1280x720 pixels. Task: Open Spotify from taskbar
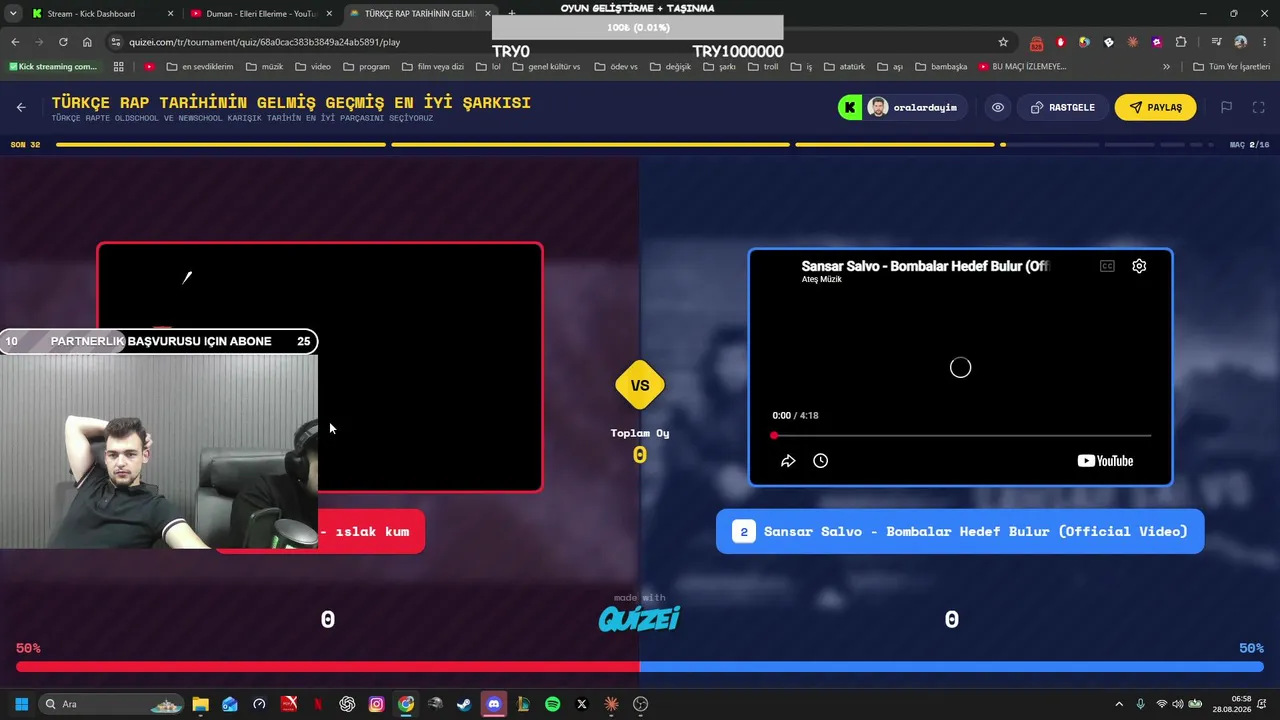point(552,704)
